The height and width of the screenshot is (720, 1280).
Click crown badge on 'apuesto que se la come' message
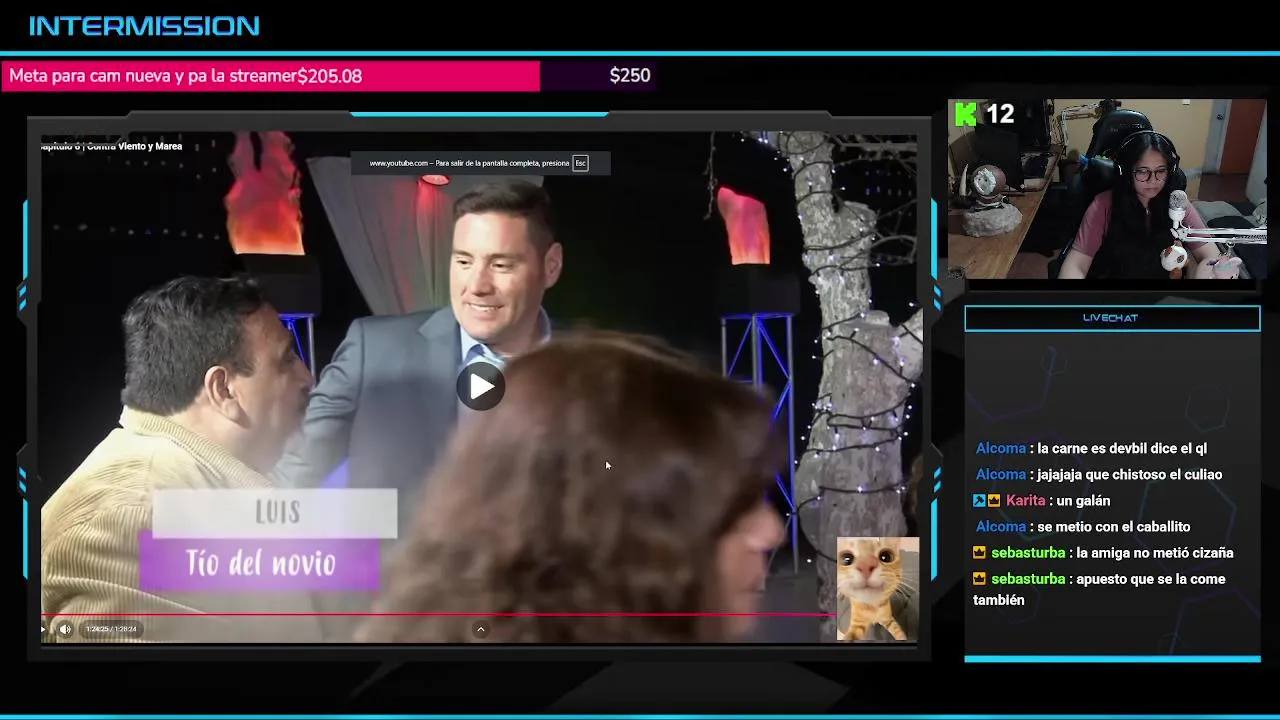pyautogui.click(x=980, y=578)
